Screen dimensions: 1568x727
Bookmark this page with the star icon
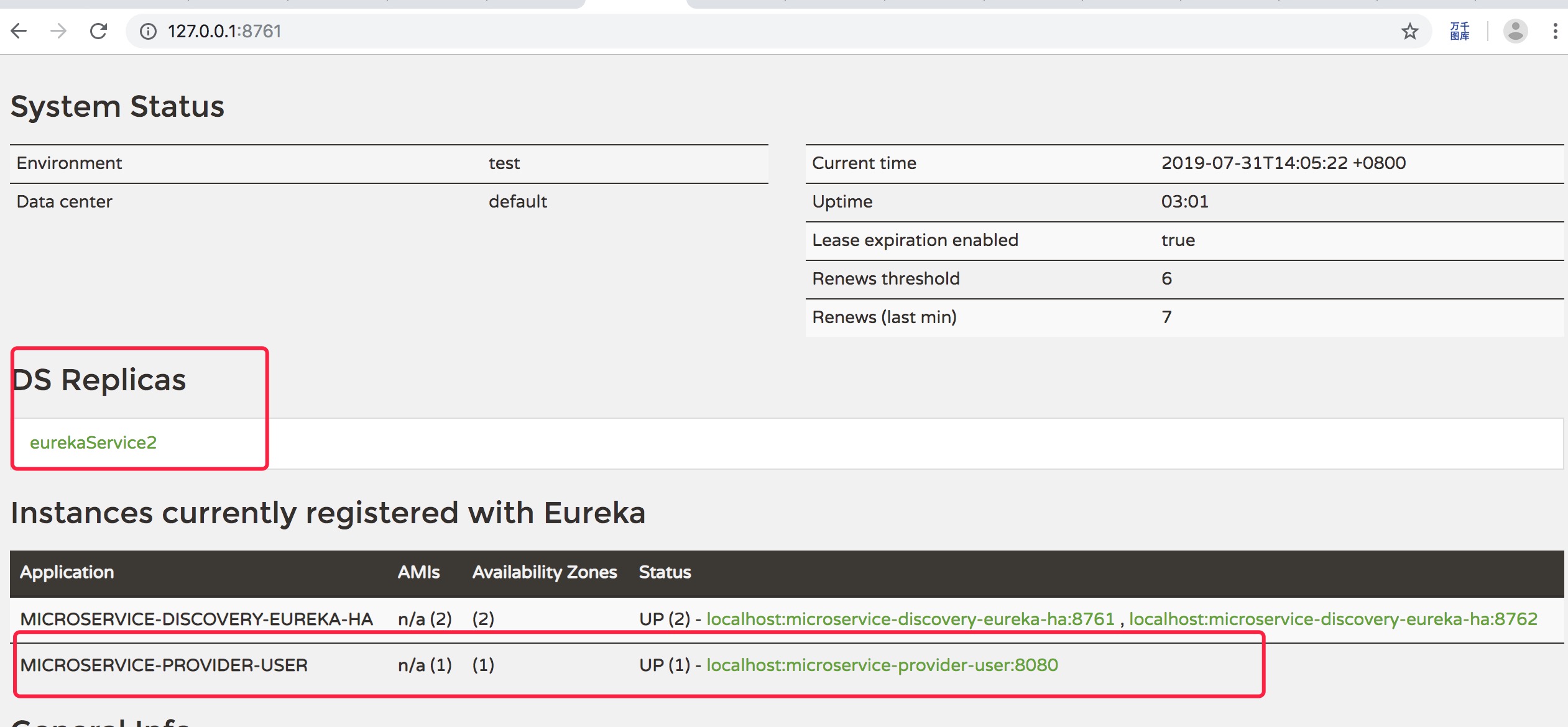(x=1410, y=31)
